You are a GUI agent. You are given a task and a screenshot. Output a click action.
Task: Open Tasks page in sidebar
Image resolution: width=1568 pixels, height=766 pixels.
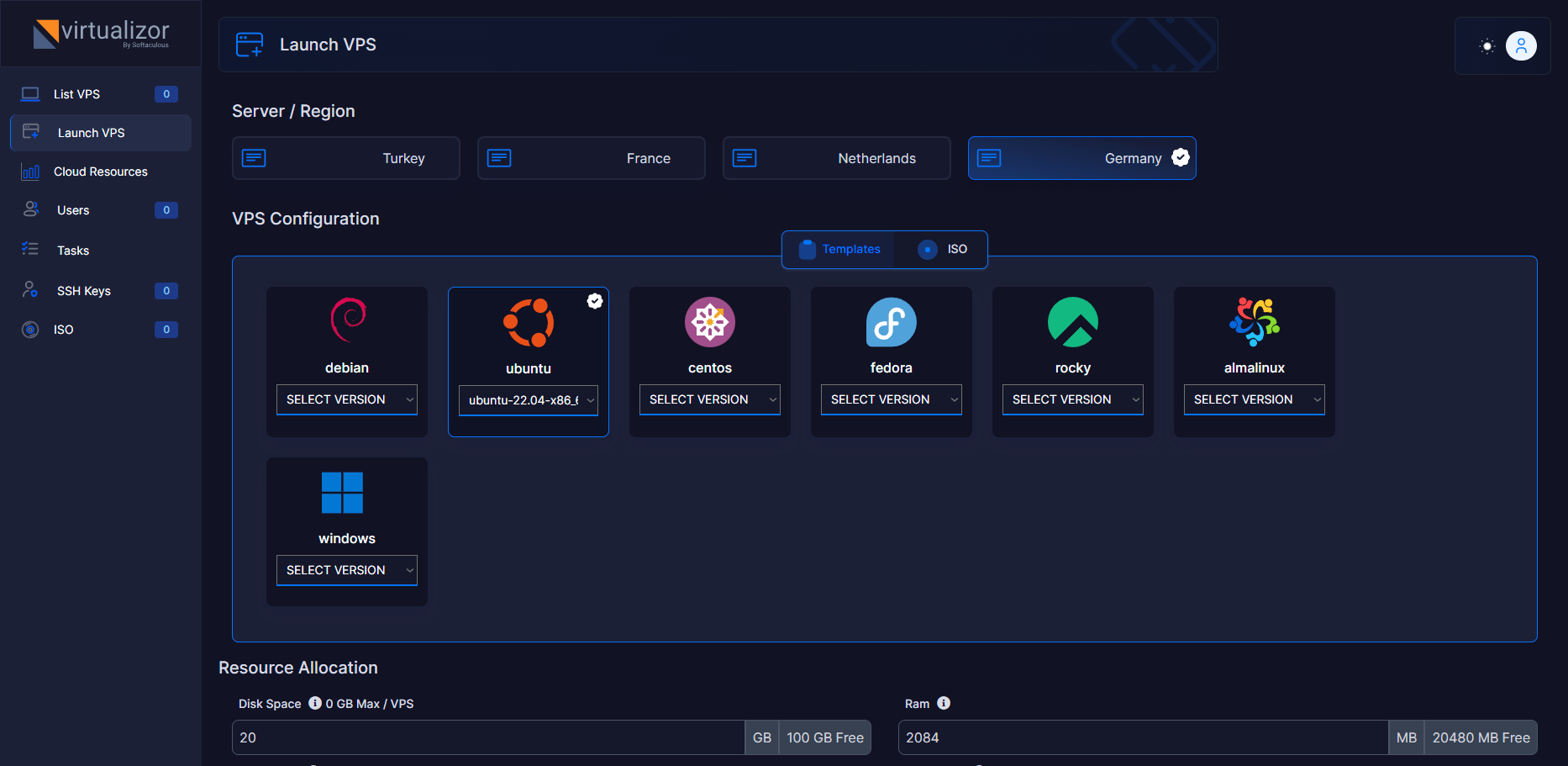[x=101, y=251]
